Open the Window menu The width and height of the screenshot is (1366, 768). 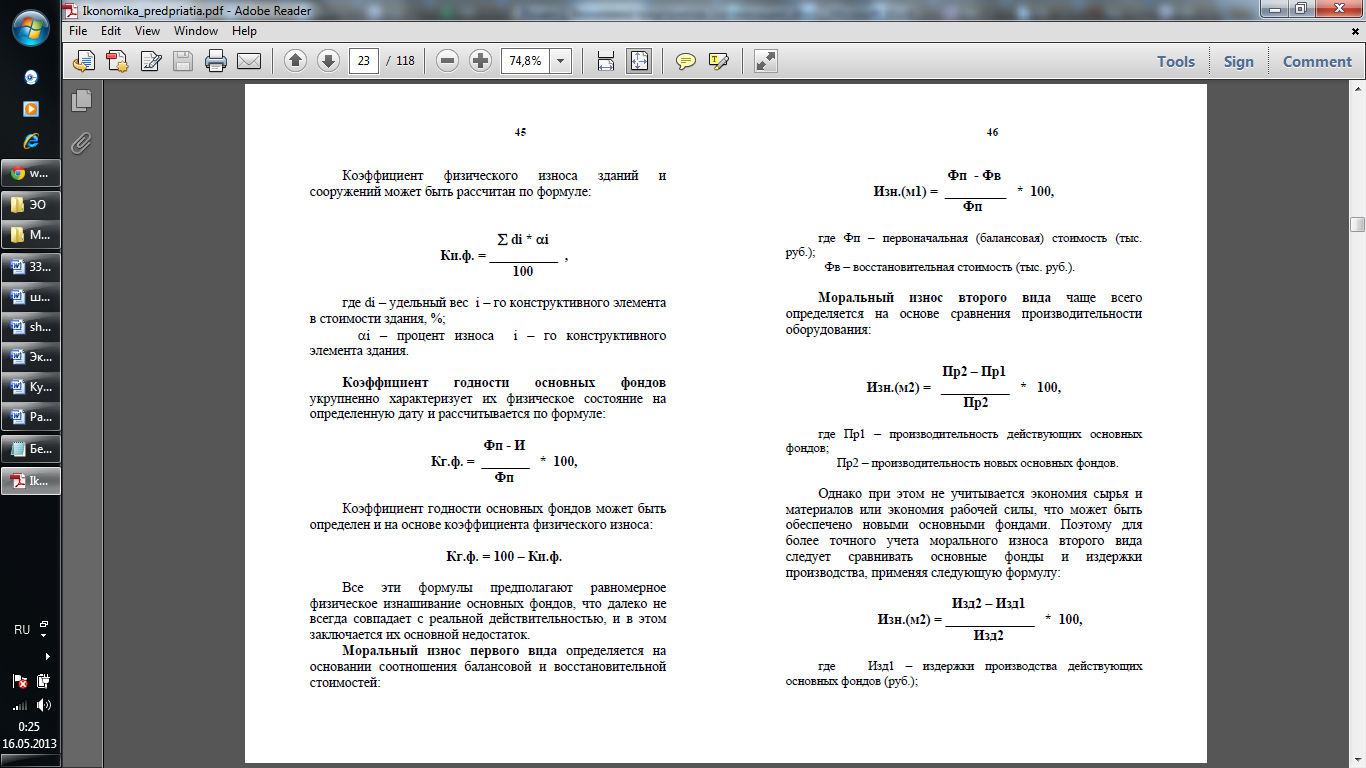point(196,31)
